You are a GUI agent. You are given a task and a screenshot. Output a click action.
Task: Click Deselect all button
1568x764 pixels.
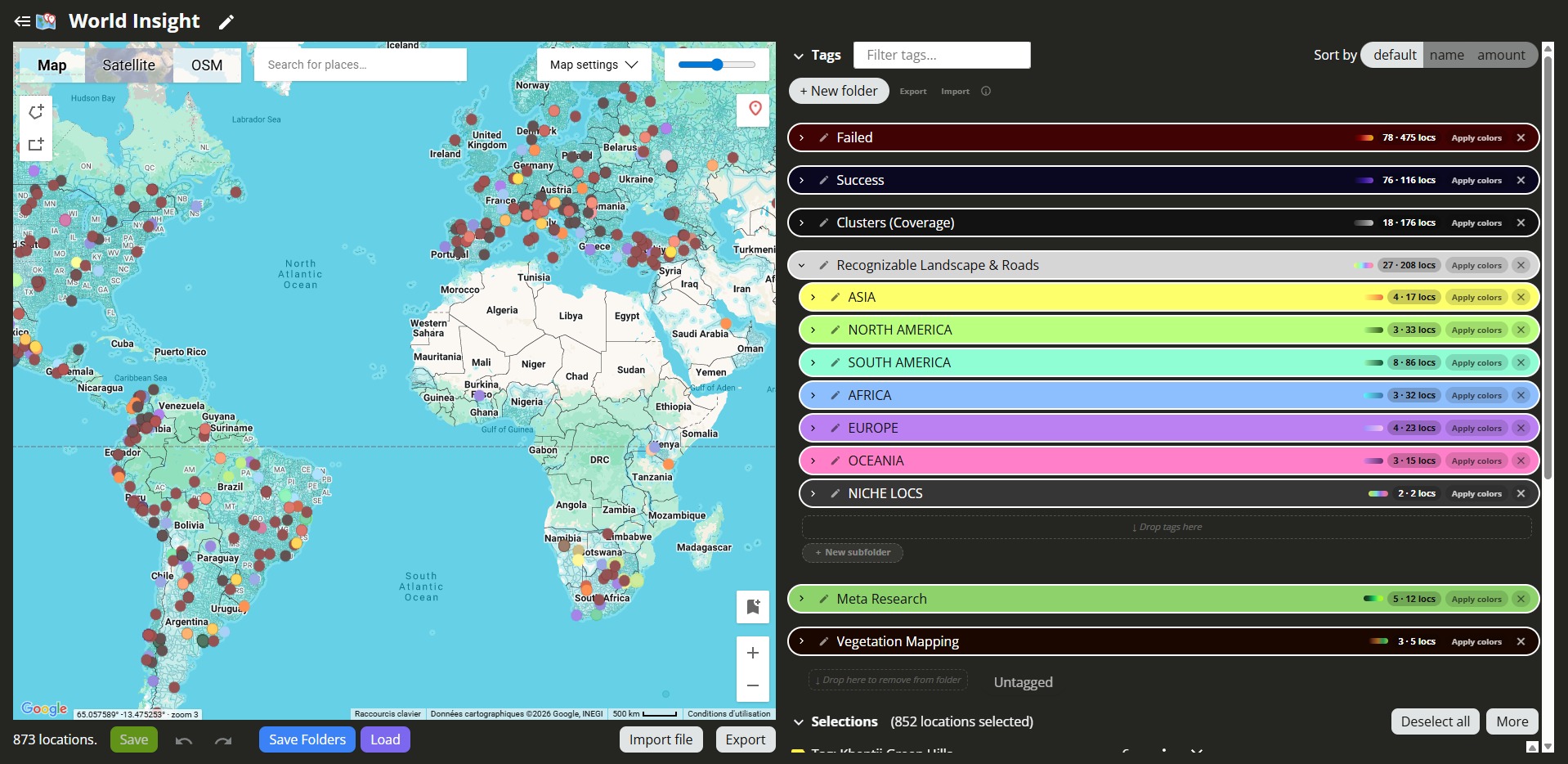click(1435, 721)
